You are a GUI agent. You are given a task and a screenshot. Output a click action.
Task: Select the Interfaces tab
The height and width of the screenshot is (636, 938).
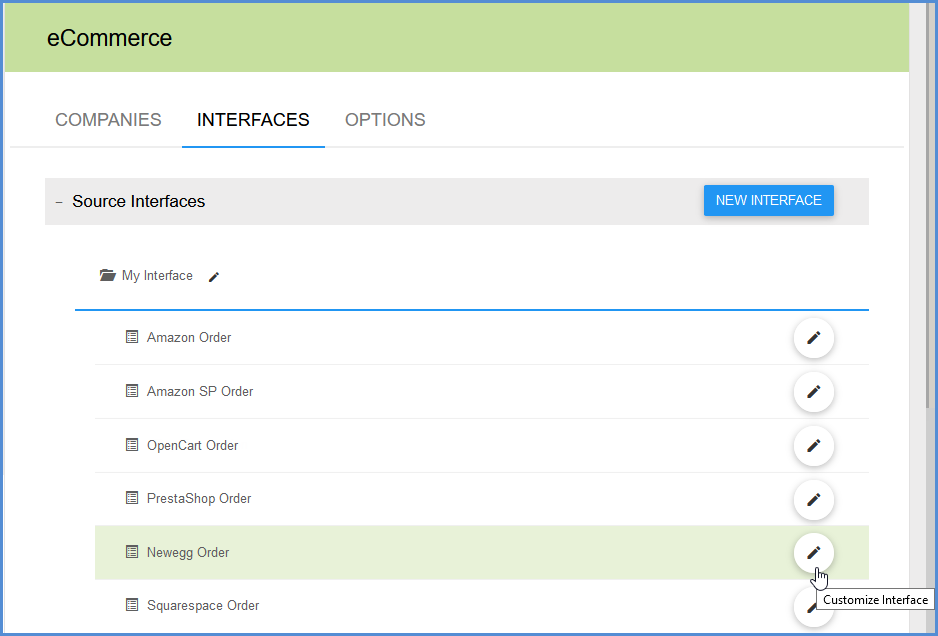[x=253, y=120]
